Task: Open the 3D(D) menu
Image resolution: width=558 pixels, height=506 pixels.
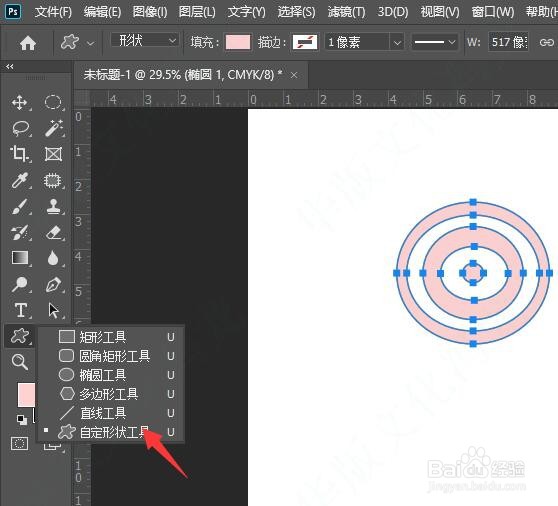Action: pos(393,12)
